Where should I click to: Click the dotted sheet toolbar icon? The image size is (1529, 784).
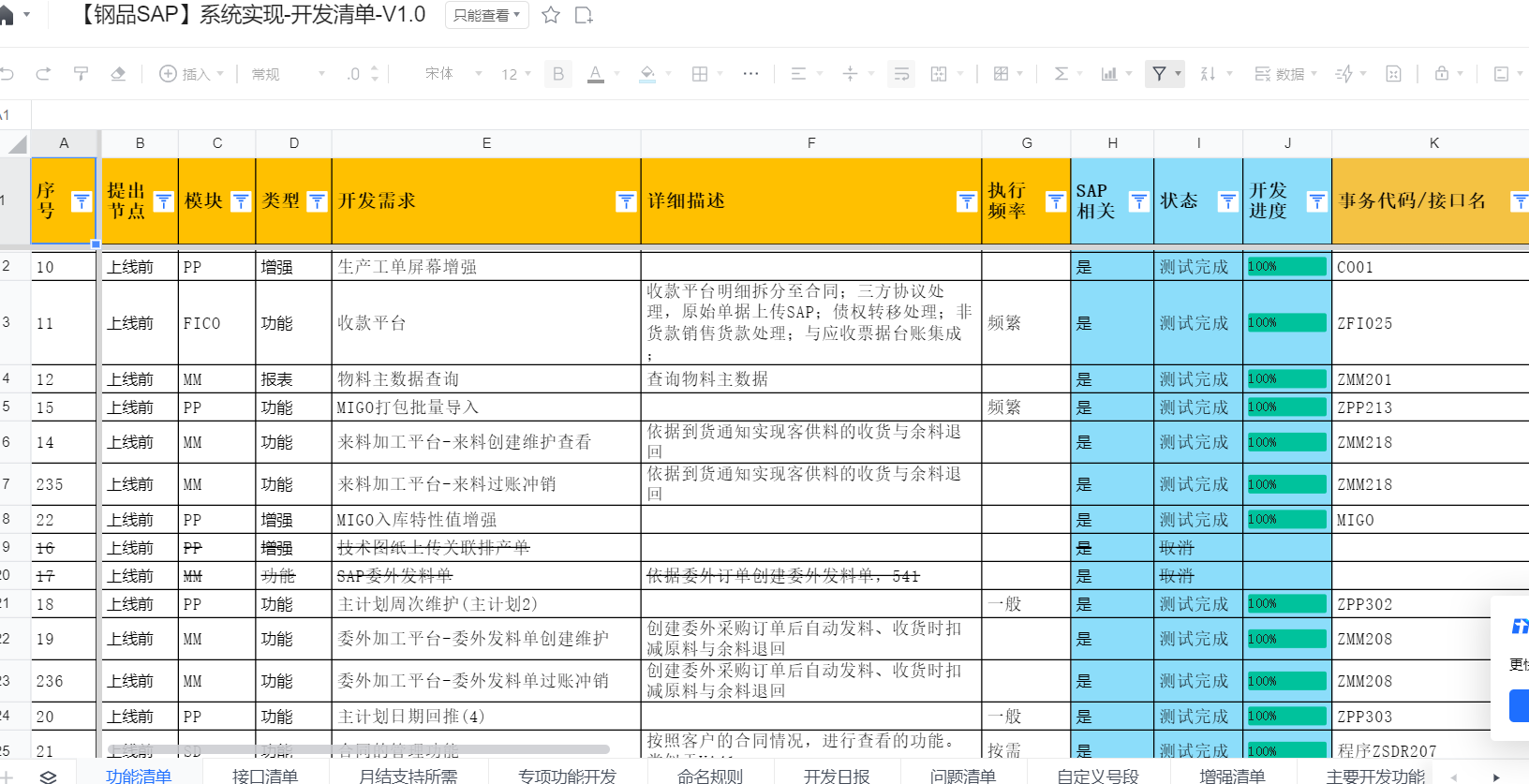(1393, 74)
